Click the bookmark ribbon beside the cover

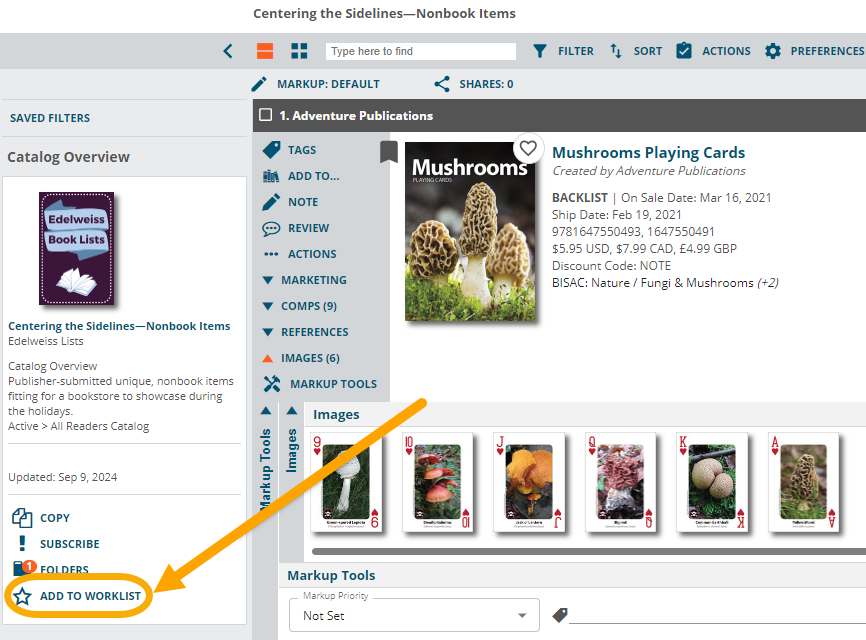point(389,152)
